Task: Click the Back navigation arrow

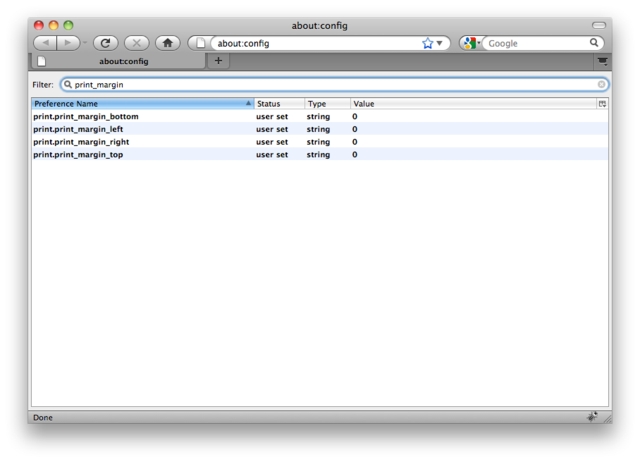Action: (x=47, y=43)
